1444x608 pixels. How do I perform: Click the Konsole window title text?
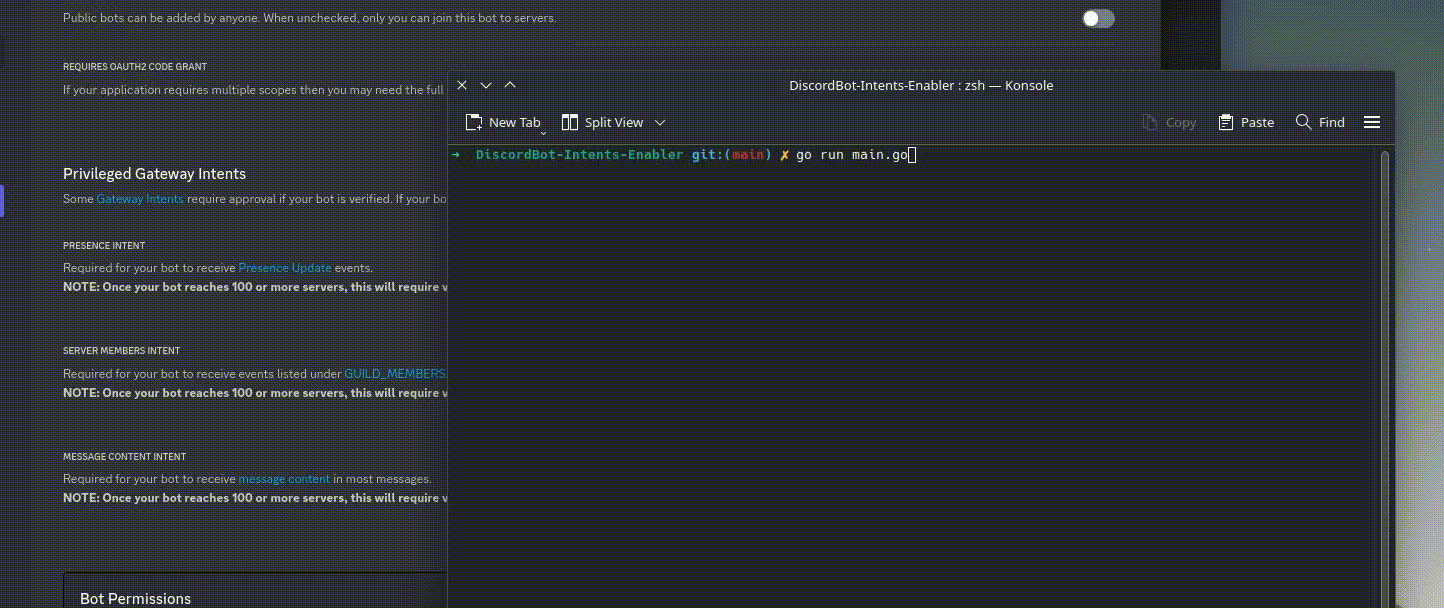[x=921, y=85]
